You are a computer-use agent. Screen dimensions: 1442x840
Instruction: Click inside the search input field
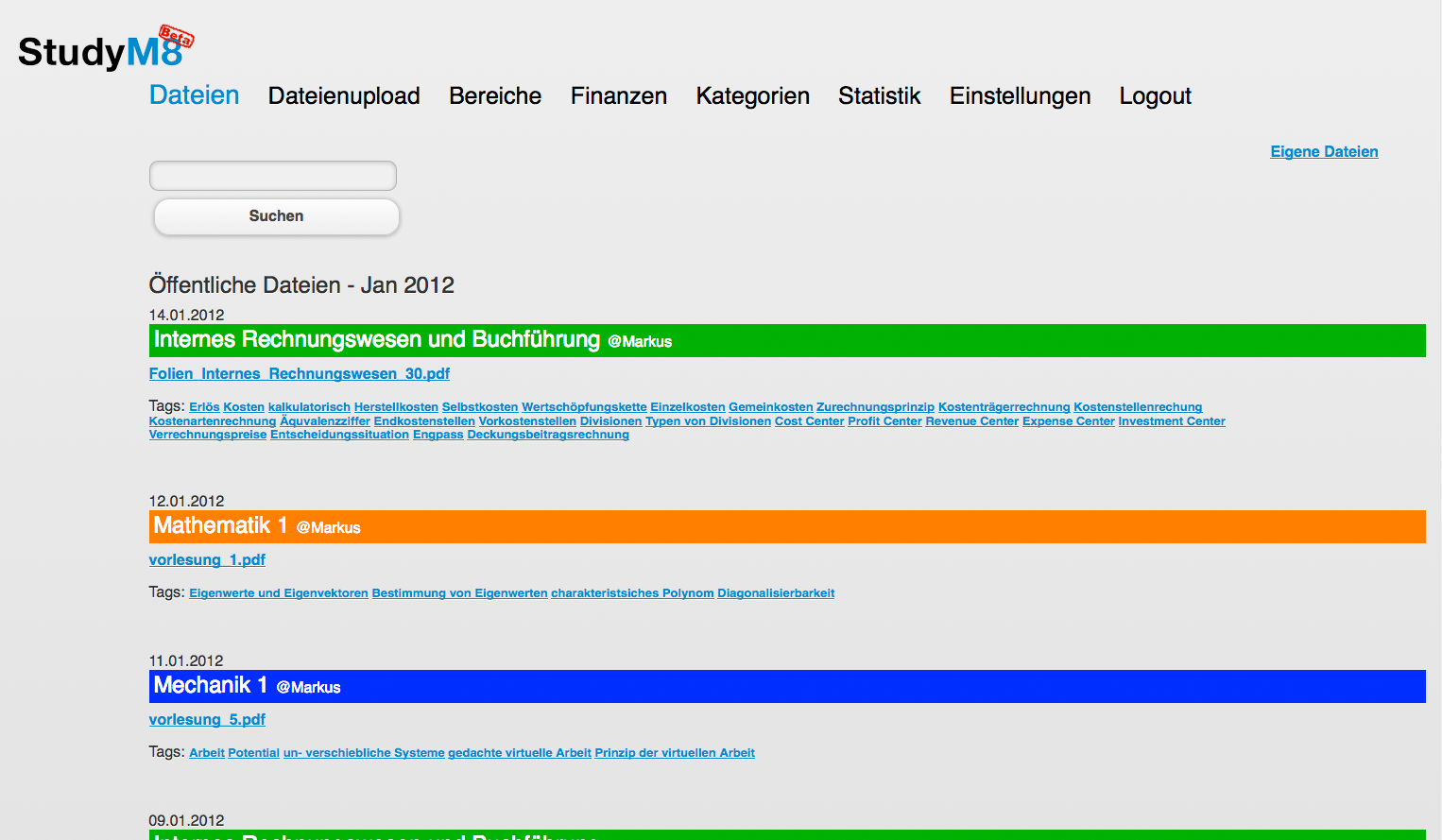(272, 175)
